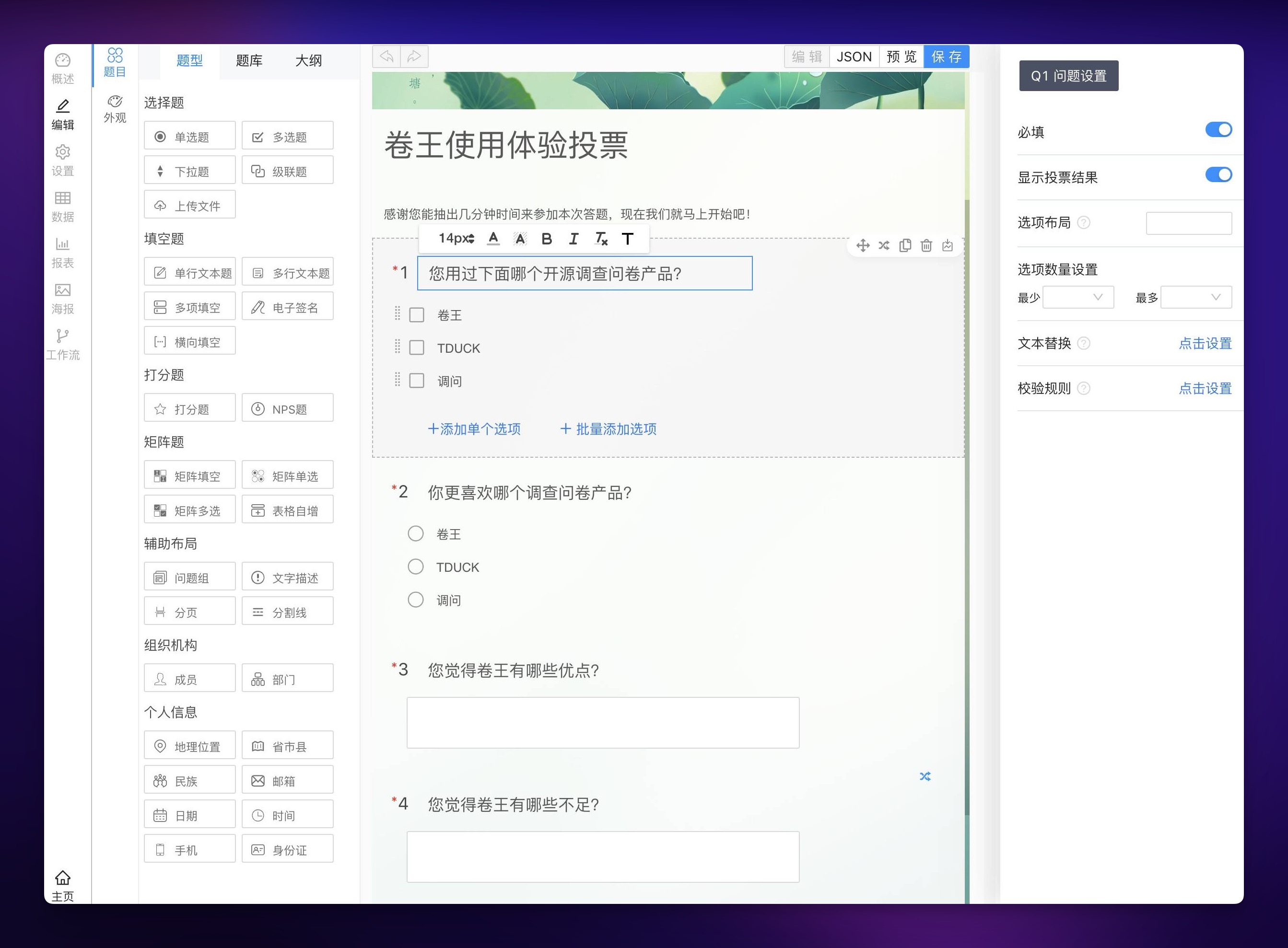
Task: Check the TDUCK option in question 1
Action: (x=416, y=348)
